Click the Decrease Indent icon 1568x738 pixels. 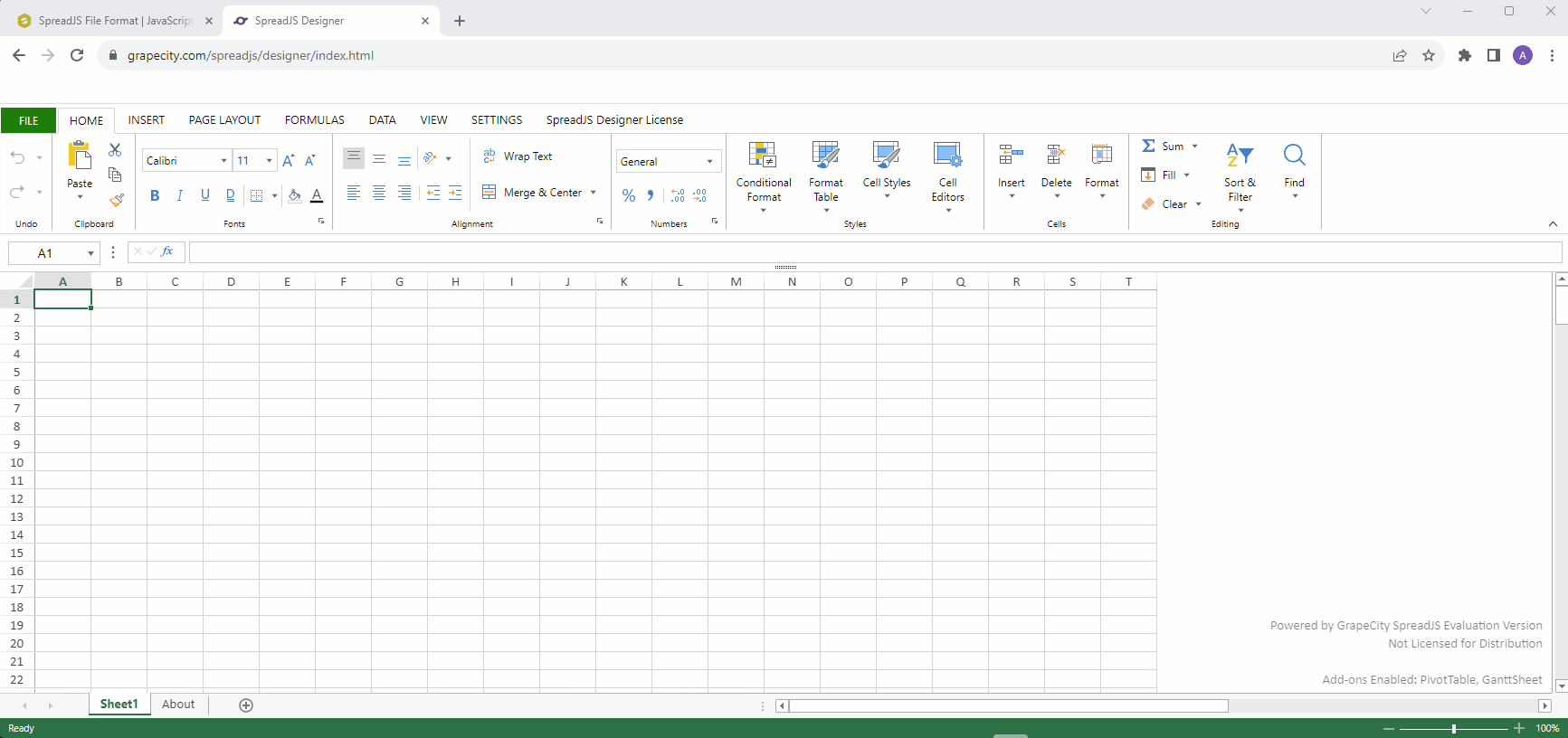pos(433,193)
